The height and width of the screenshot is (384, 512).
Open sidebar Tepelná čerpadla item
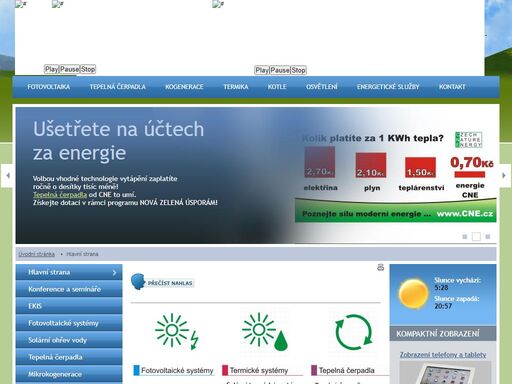pos(69,357)
